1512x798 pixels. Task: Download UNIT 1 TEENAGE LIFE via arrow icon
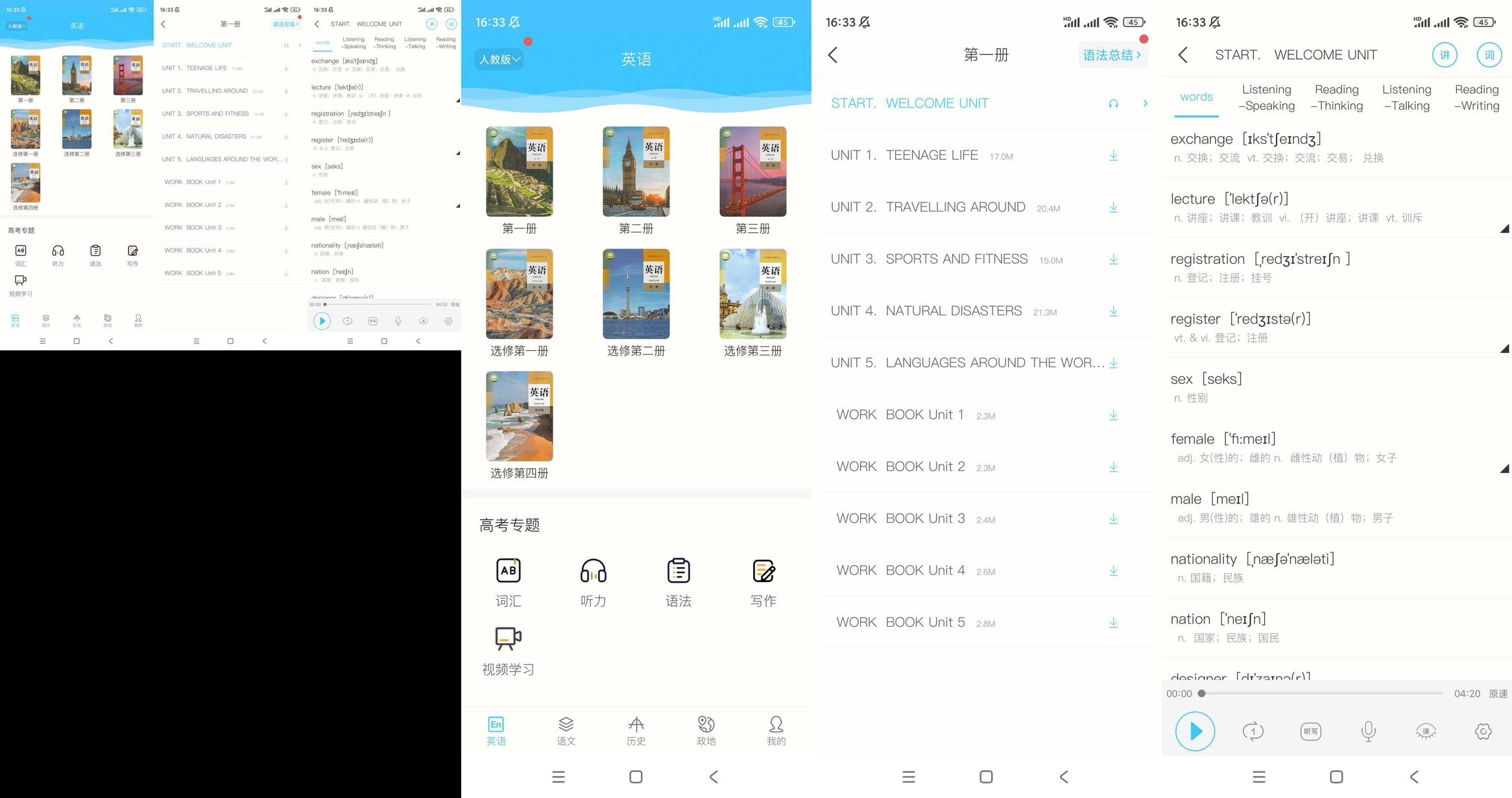point(1113,155)
